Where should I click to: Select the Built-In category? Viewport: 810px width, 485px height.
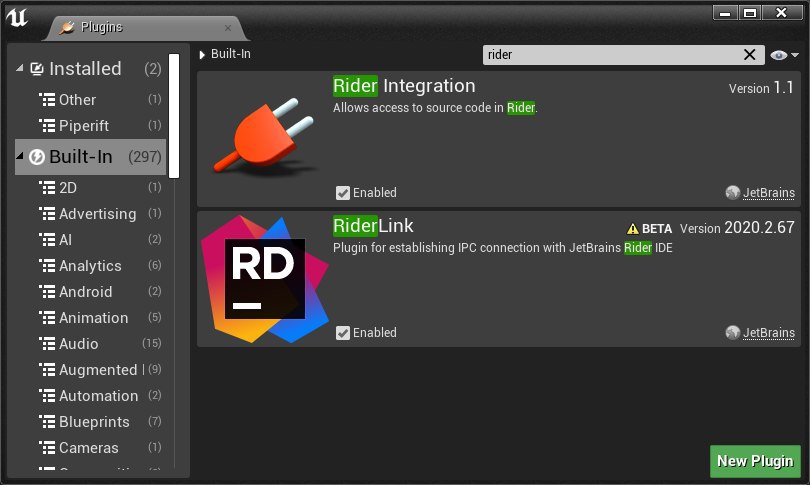pyautogui.click(x=90, y=157)
